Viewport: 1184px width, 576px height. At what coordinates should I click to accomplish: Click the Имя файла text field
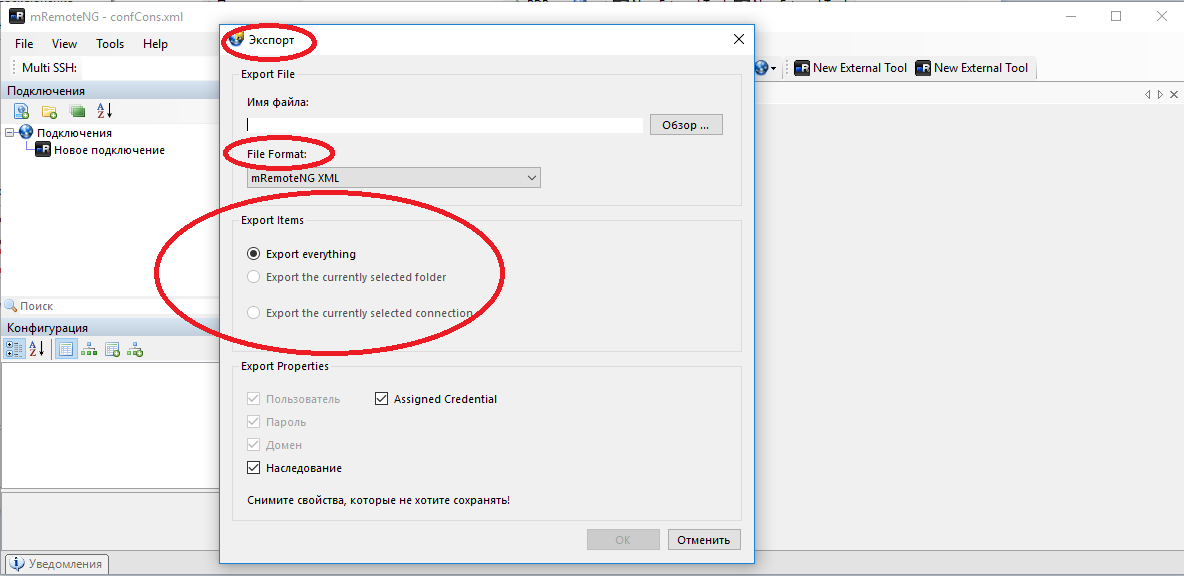[x=445, y=125]
